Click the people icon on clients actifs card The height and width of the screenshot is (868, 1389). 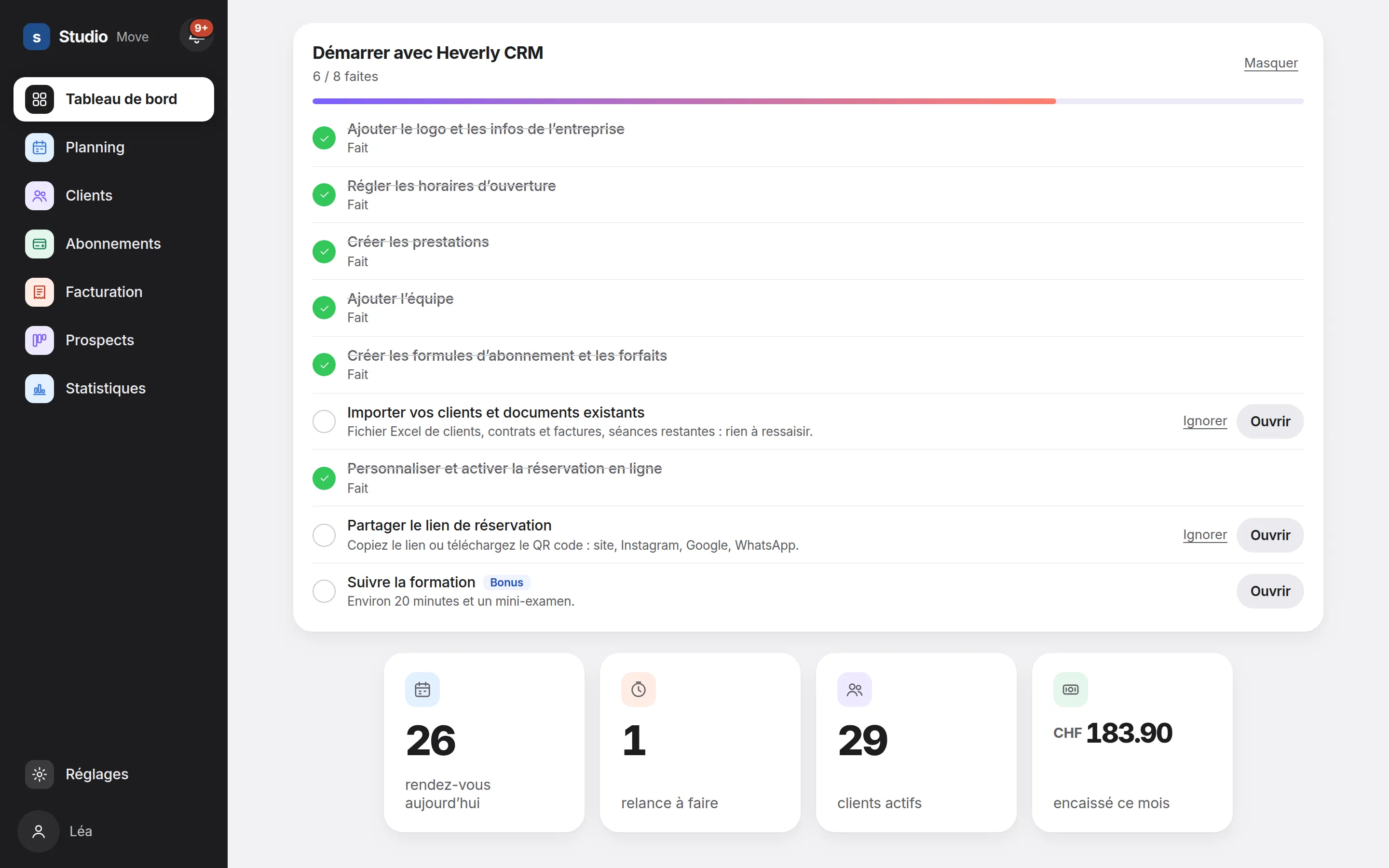[855, 690]
